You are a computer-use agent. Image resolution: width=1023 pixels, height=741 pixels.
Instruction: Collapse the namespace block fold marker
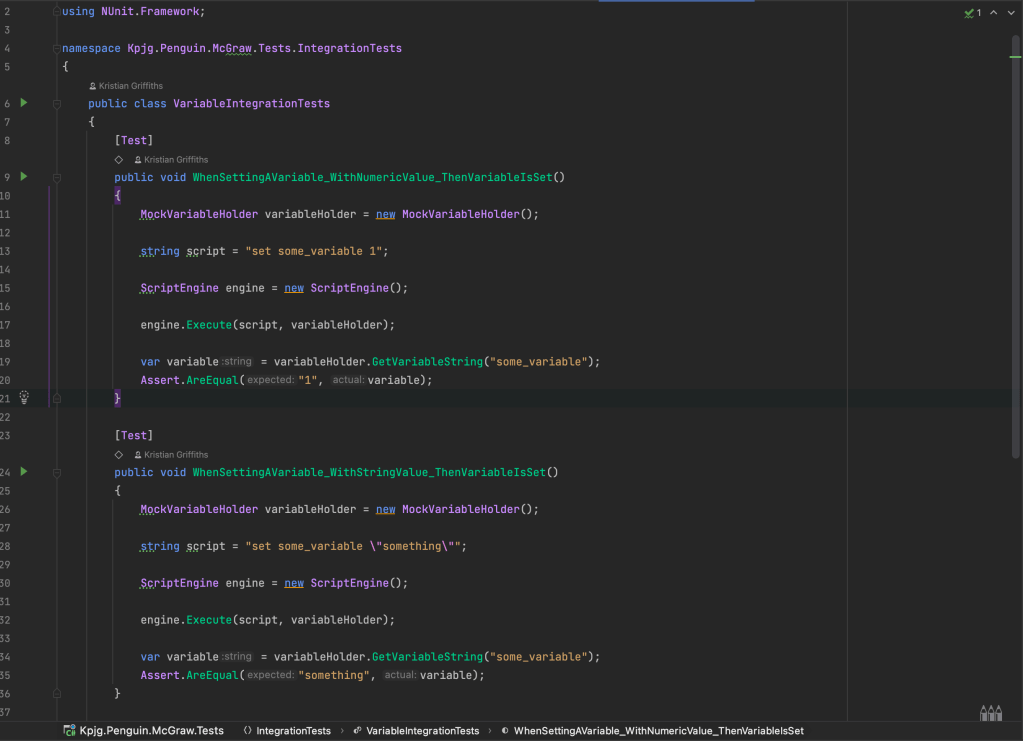[x=57, y=48]
